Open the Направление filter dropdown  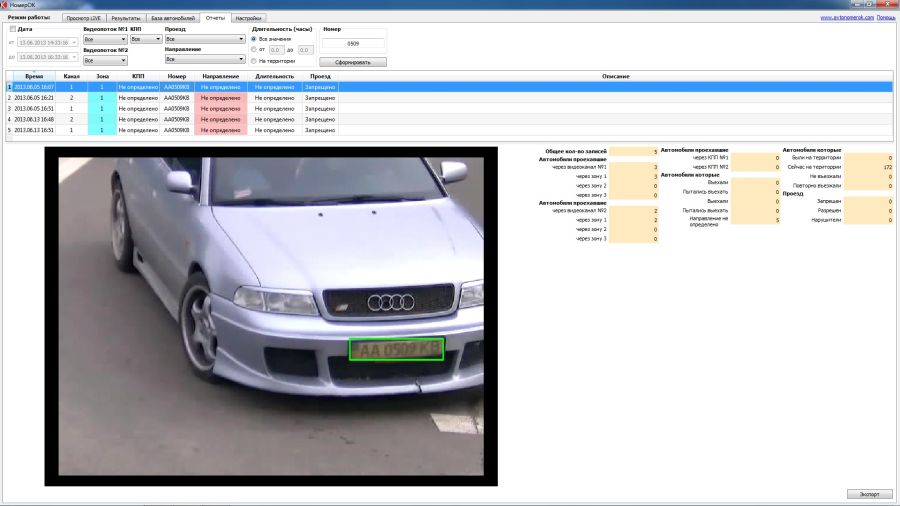204,59
